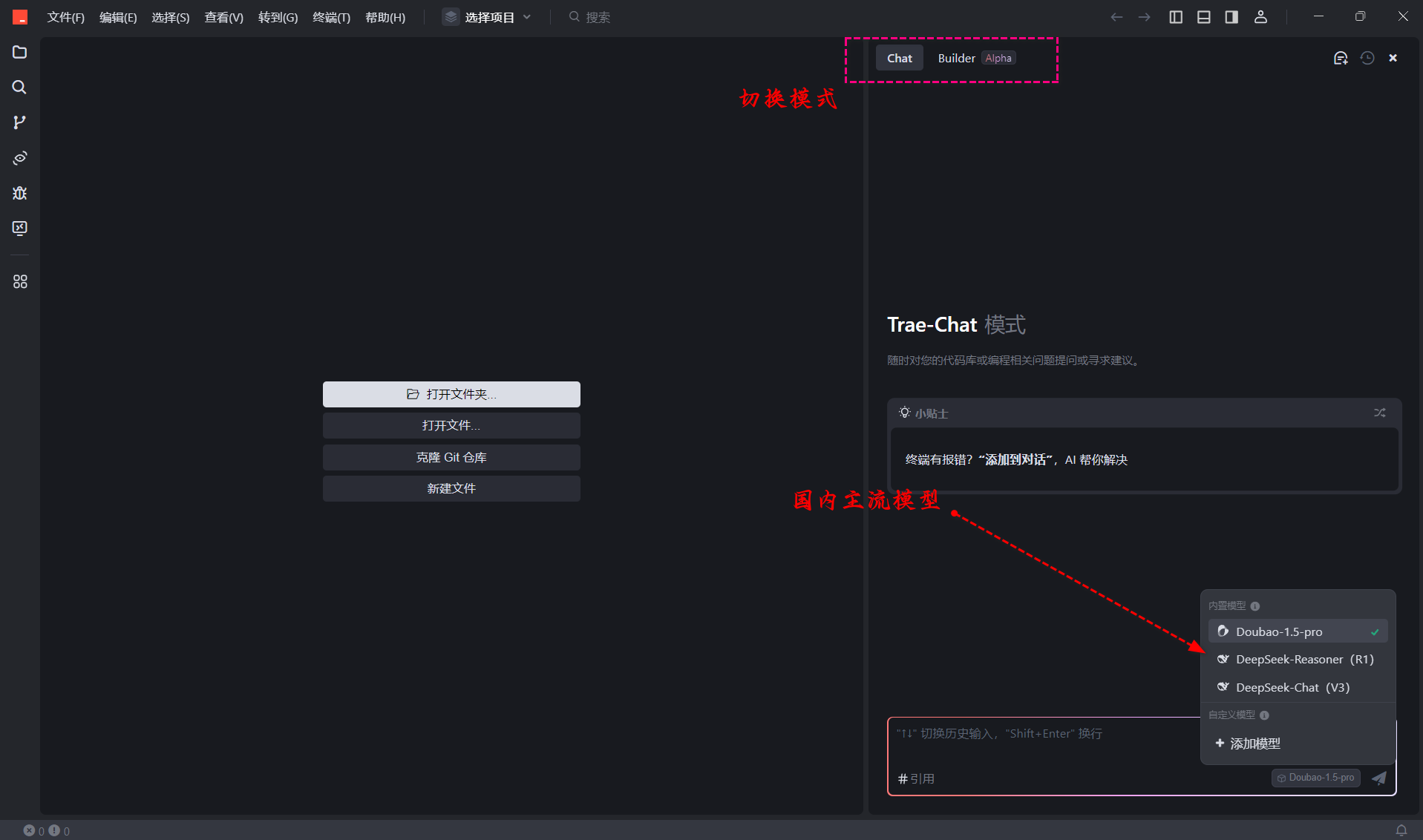Toggle the primary left sidebar layout icon
The width and height of the screenshot is (1423, 840).
1176,17
